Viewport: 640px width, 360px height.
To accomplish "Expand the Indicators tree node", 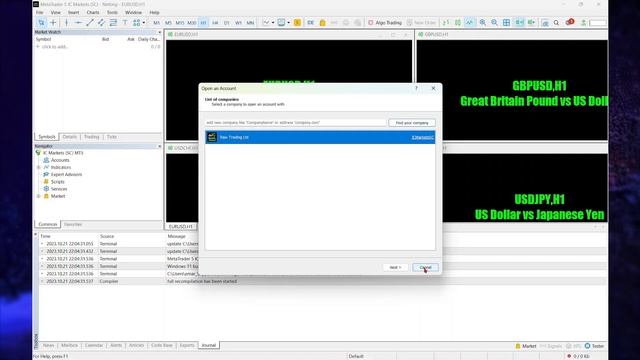I will (x=39, y=167).
